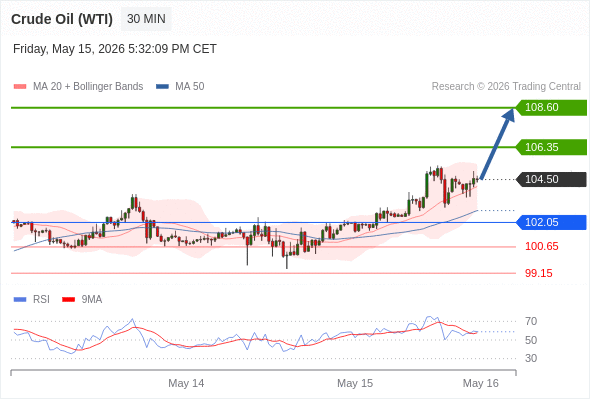Click the 9MA legend label
The width and height of the screenshot is (590, 400).
click(x=92, y=300)
